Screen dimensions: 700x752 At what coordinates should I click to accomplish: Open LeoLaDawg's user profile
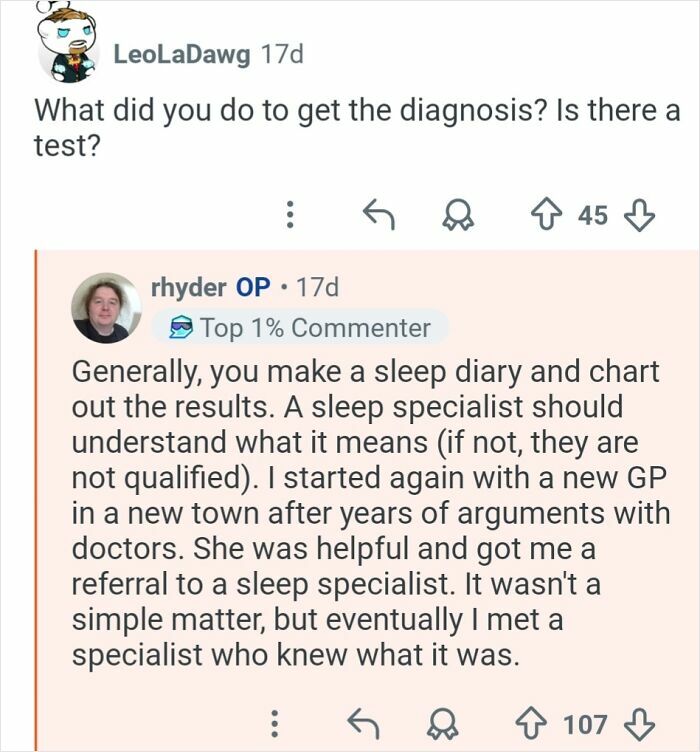click(x=182, y=54)
